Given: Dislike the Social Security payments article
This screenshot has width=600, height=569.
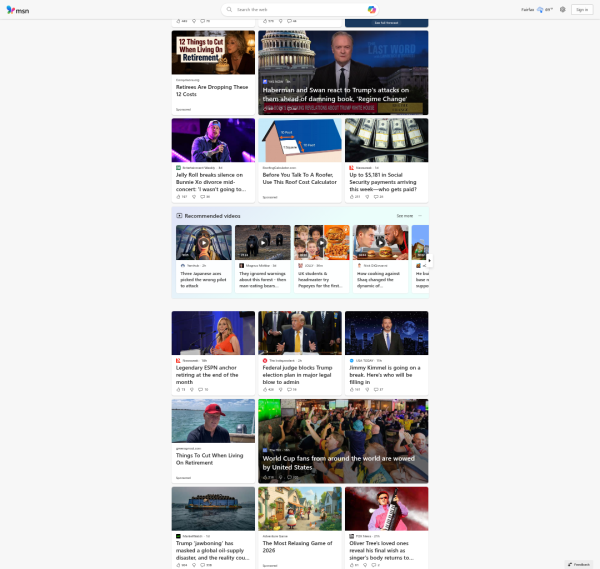Looking at the screenshot, I should [367, 197].
